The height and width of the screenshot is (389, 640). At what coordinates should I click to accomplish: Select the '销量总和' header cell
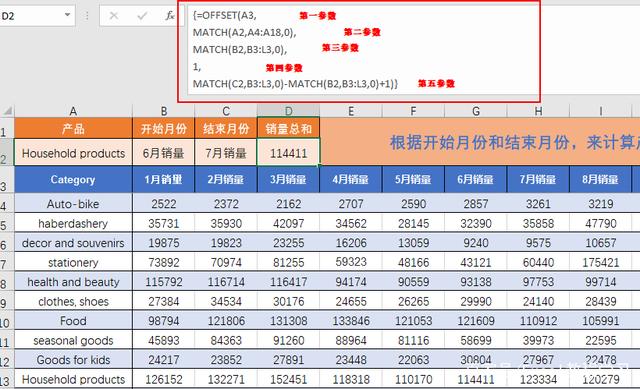(x=288, y=128)
